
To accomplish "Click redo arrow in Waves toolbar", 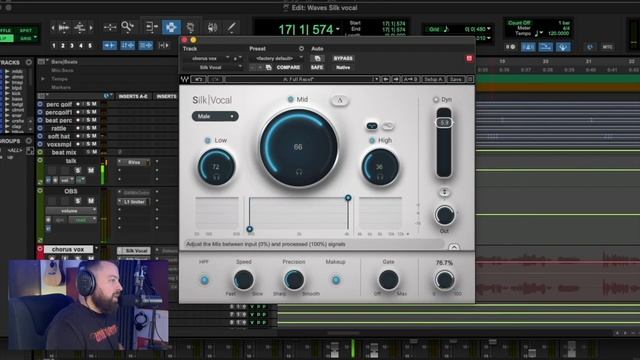I will tap(216, 79).
